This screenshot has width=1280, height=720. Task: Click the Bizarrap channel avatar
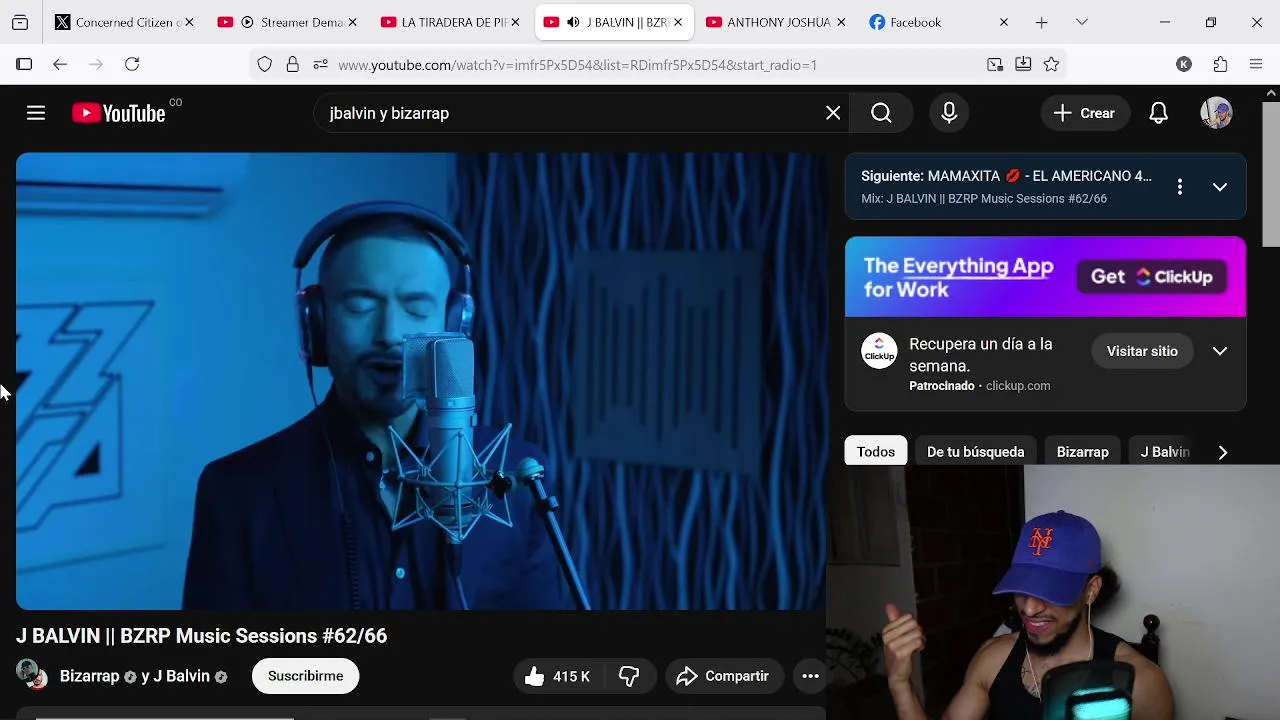[x=31, y=675]
